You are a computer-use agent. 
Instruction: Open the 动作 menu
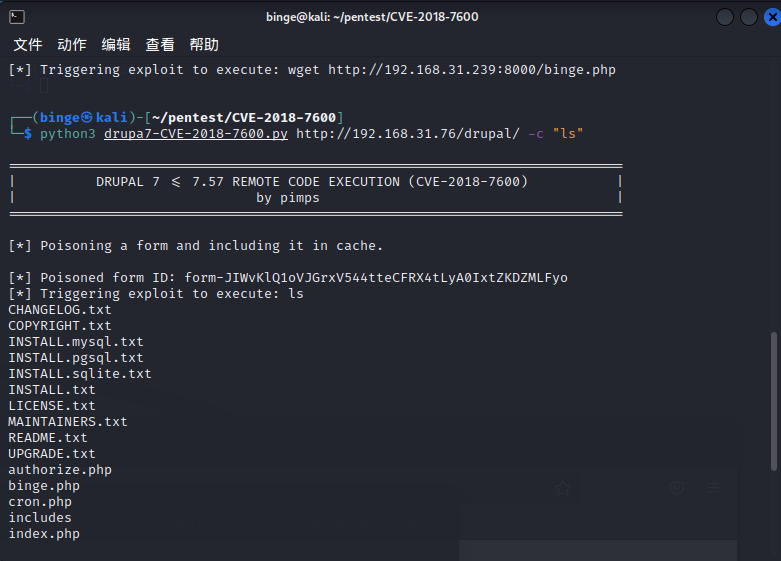pyautogui.click(x=72, y=45)
